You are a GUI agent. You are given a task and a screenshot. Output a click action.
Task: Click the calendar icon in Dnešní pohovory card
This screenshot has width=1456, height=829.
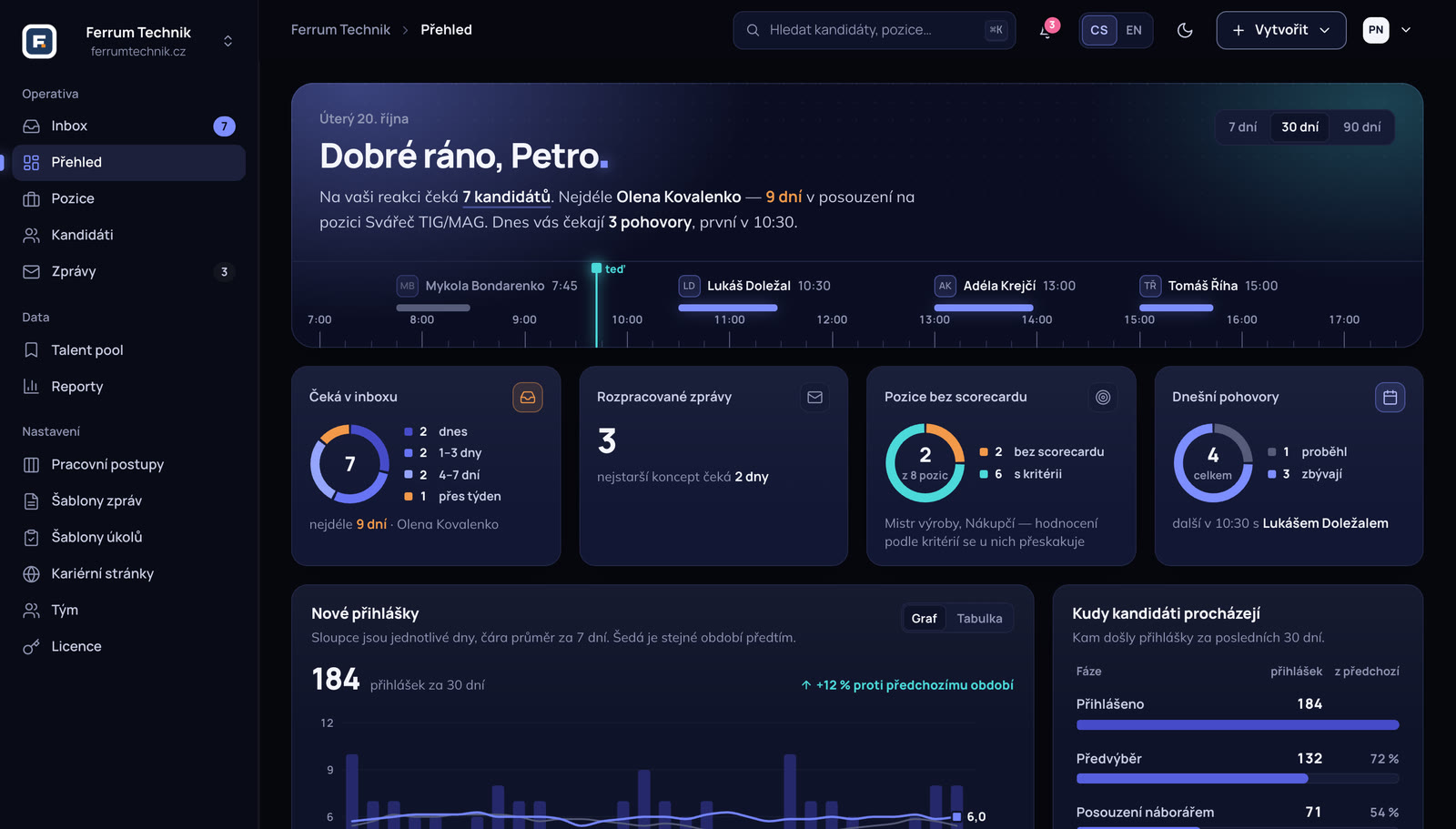pos(1390,397)
